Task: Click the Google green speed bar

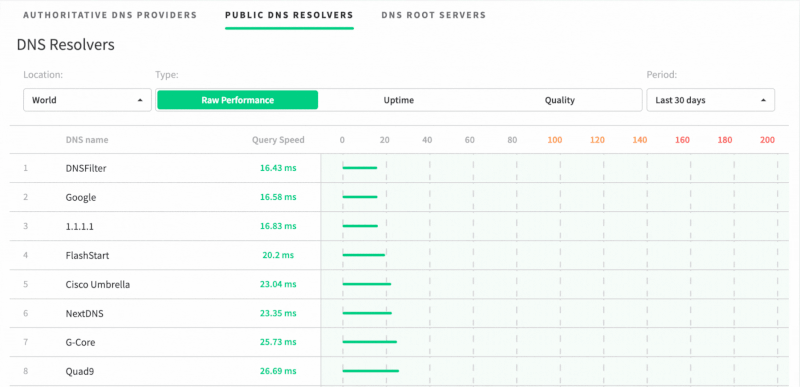Action: pyautogui.click(x=360, y=196)
